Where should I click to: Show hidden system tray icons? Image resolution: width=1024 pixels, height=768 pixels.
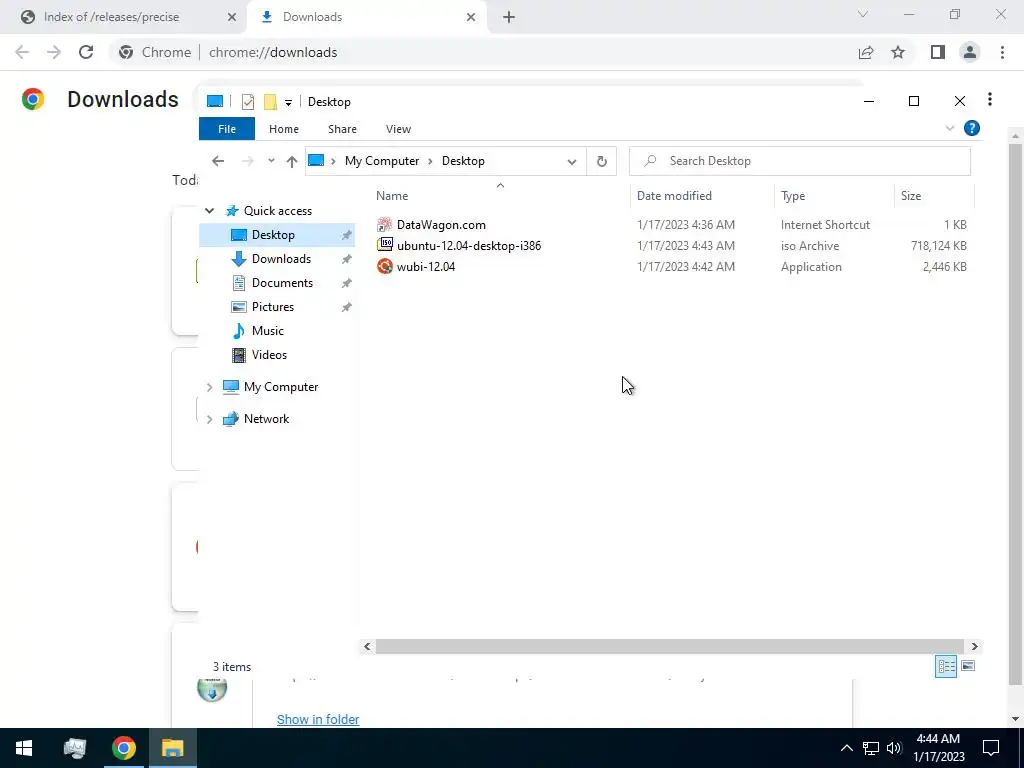click(x=846, y=748)
